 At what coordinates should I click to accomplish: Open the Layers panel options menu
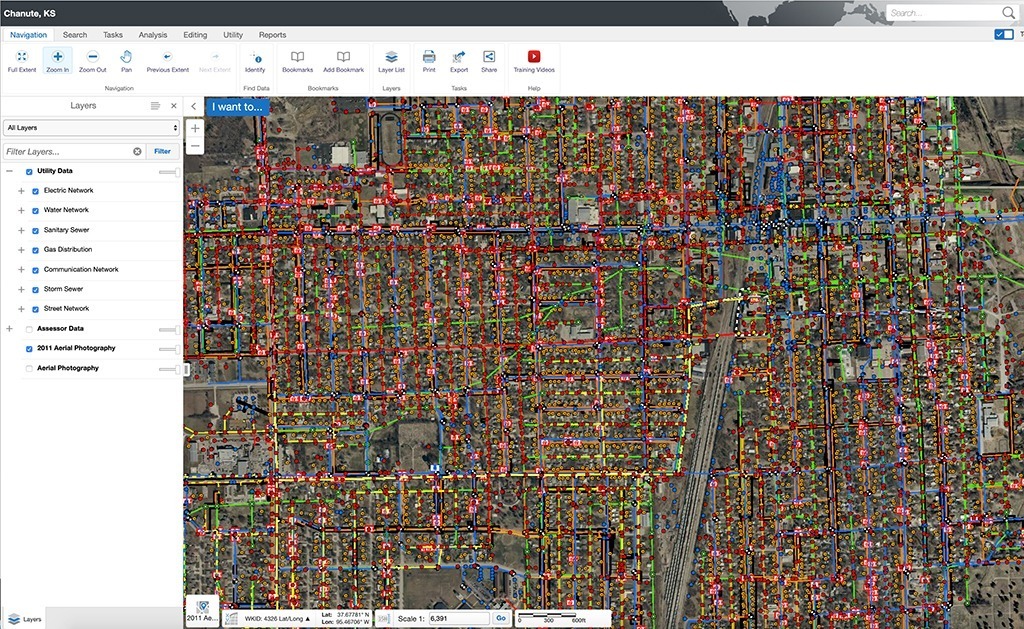pos(155,106)
